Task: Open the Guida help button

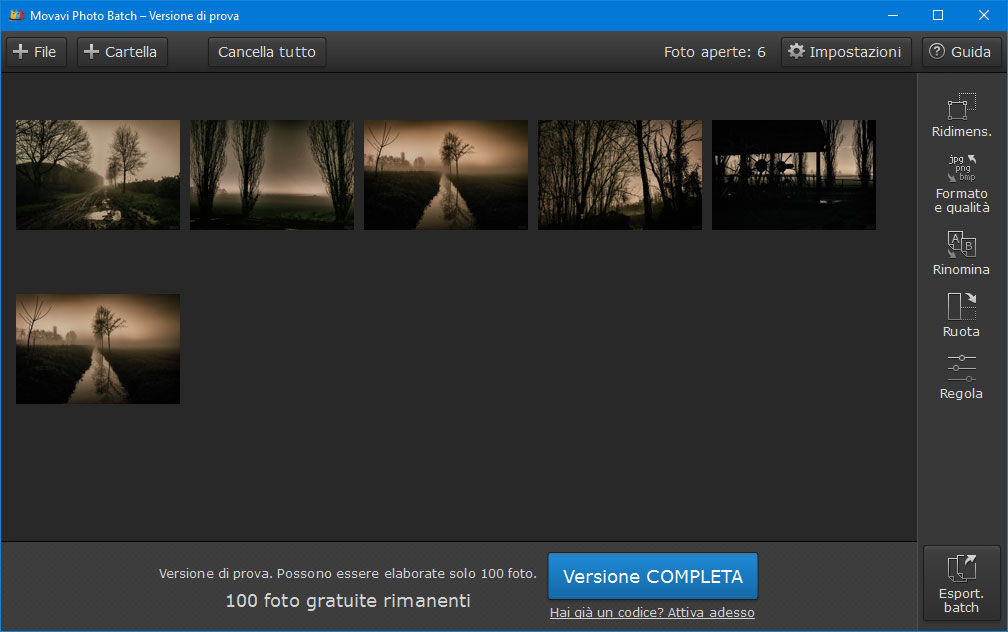Action: (961, 52)
